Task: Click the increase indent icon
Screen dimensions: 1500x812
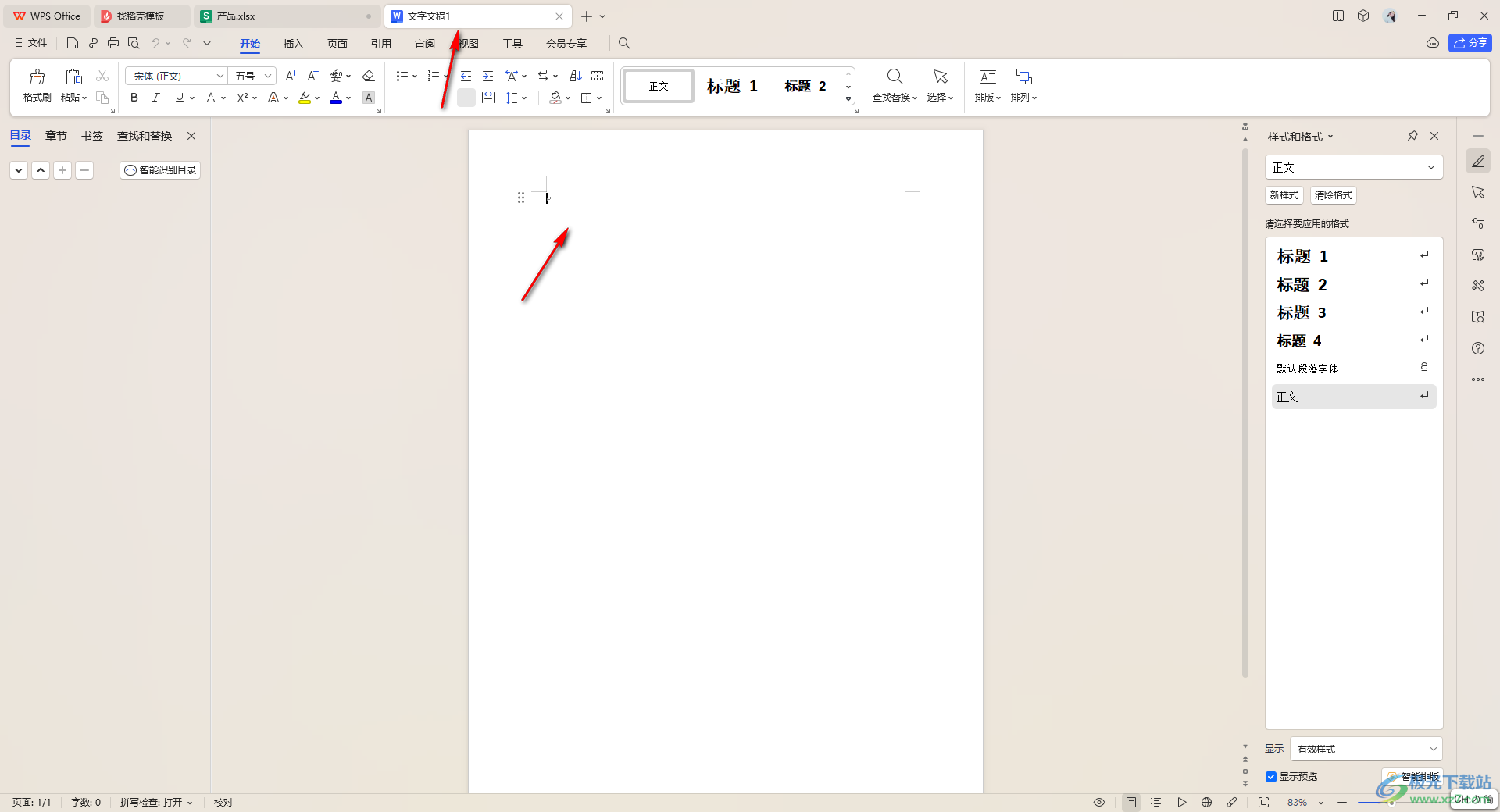Action: pos(487,76)
